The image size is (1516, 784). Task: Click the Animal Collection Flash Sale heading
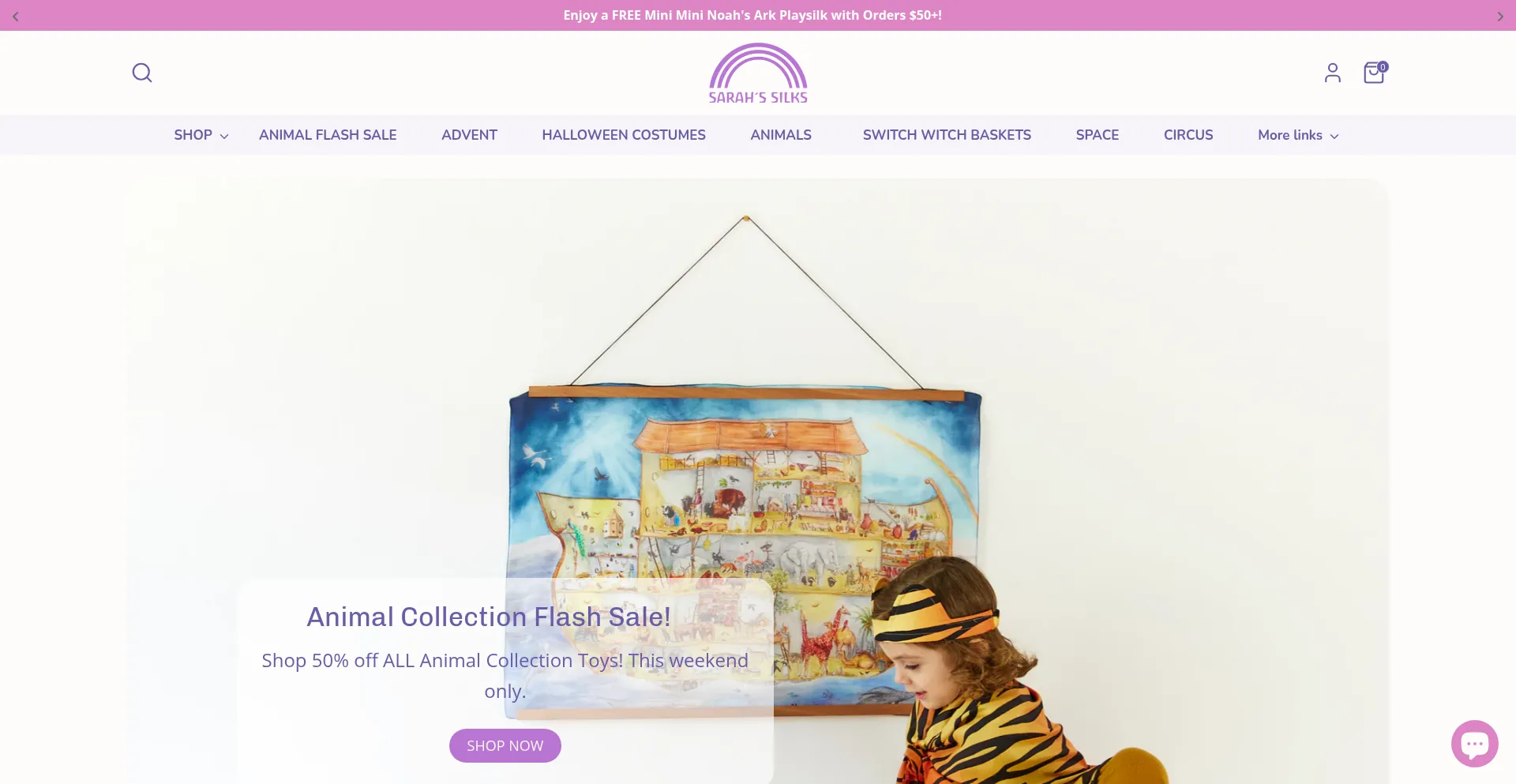[x=489, y=617]
